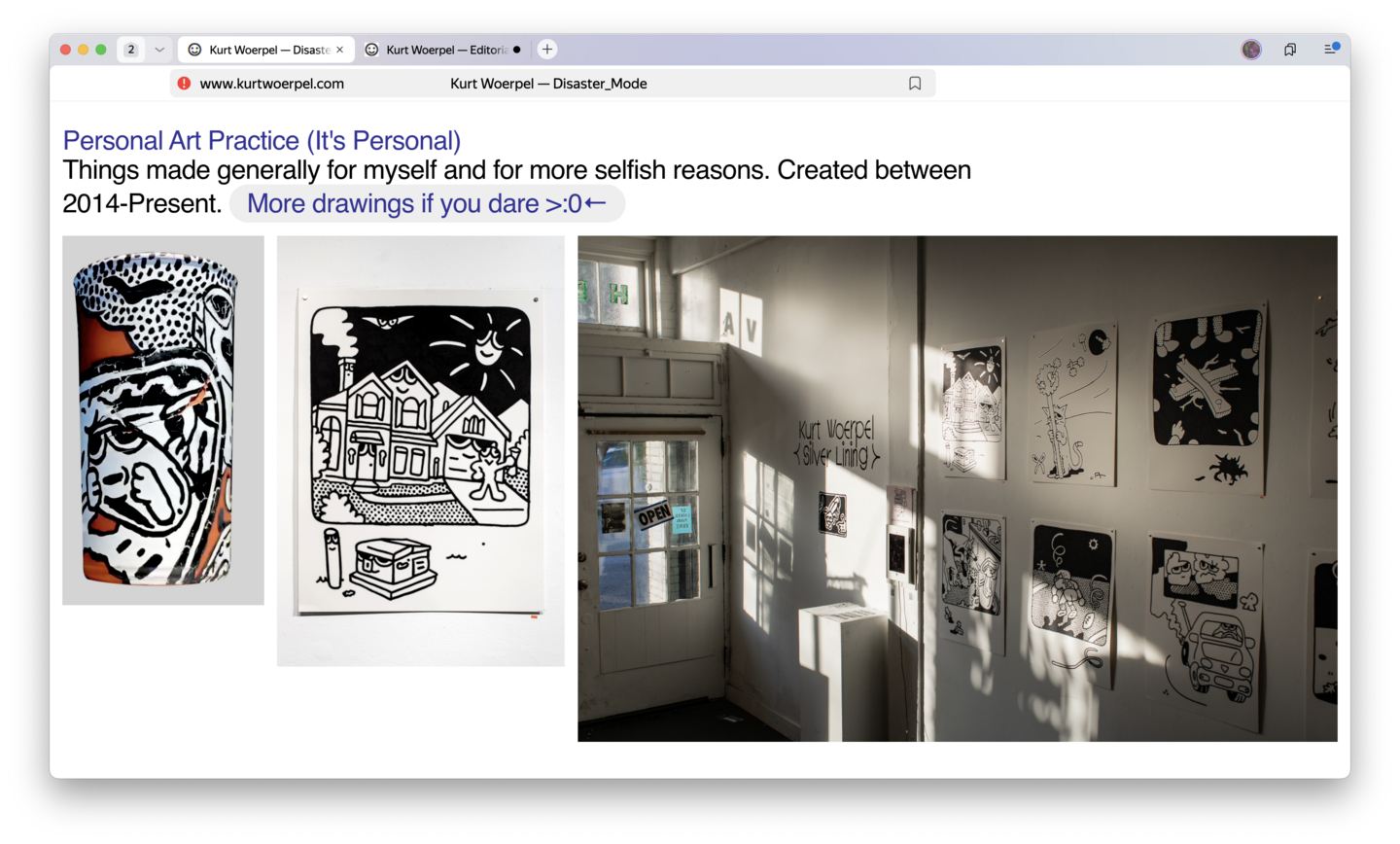Bookmark this page using the address bar icon
The height and width of the screenshot is (844, 1400).
tap(915, 84)
